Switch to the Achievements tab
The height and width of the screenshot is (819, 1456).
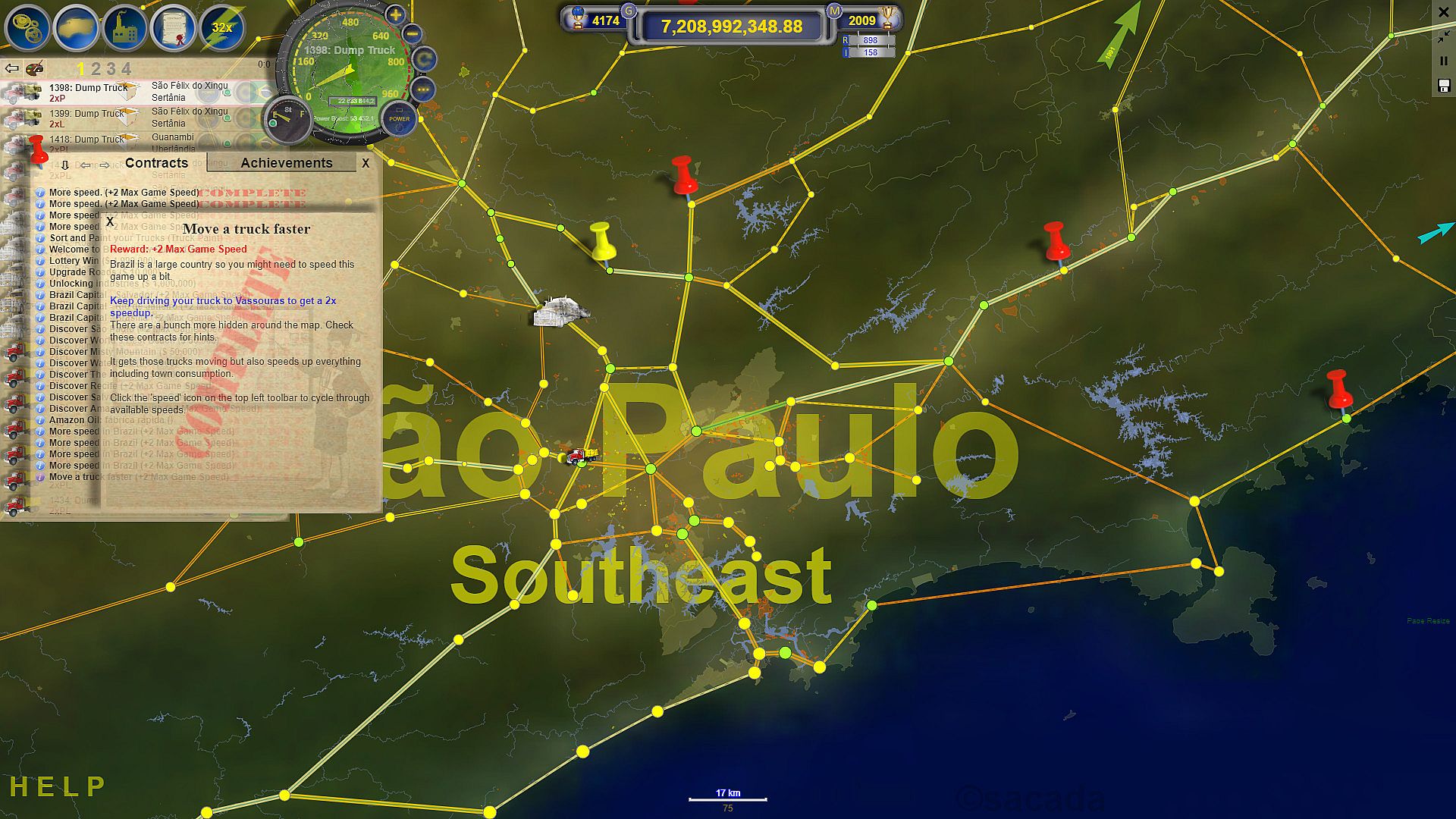point(286,163)
